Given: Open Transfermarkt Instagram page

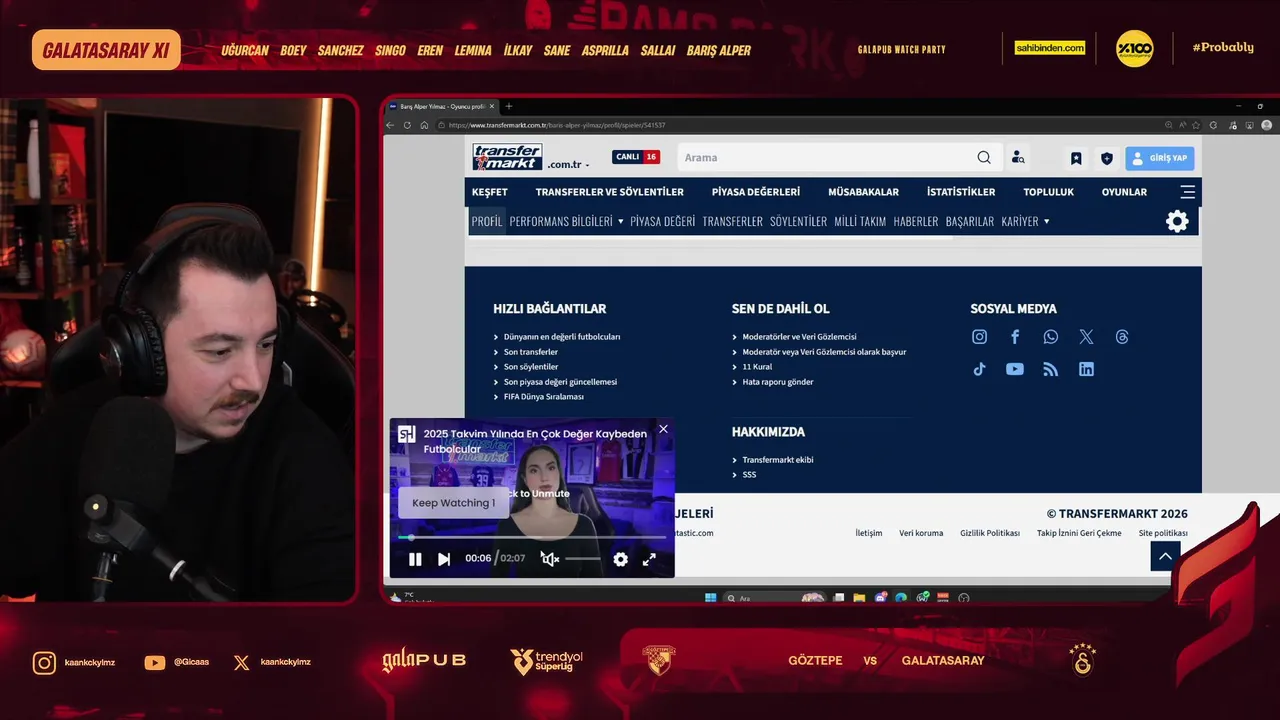Looking at the screenshot, I should (x=979, y=337).
